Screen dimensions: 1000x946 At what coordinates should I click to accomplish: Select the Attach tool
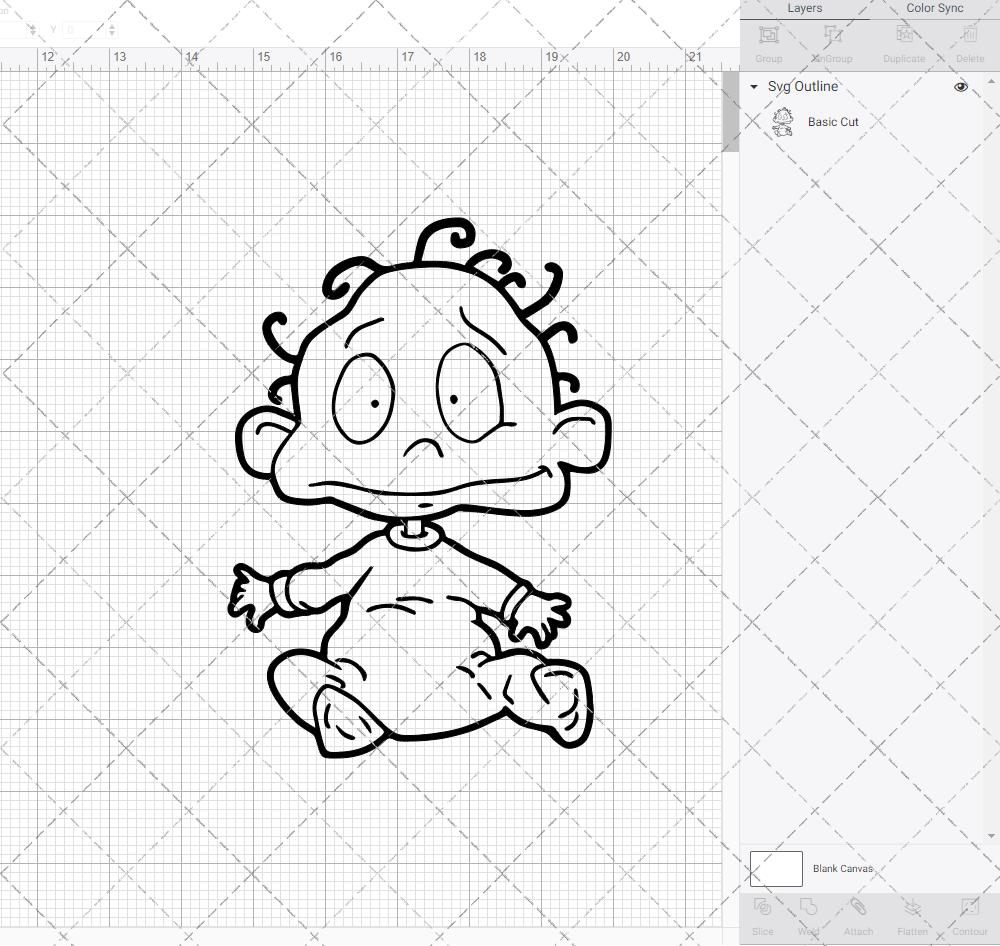coord(858,917)
